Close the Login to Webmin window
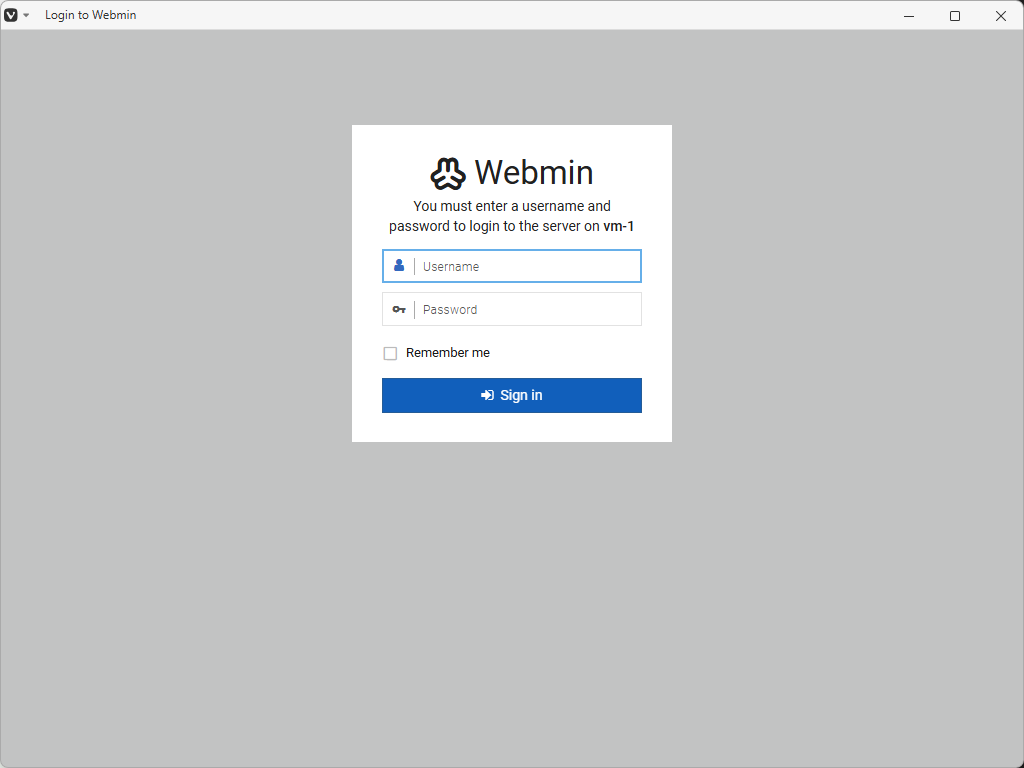Image resolution: width=1024 pixels, height=768 pixels. 1000,16
